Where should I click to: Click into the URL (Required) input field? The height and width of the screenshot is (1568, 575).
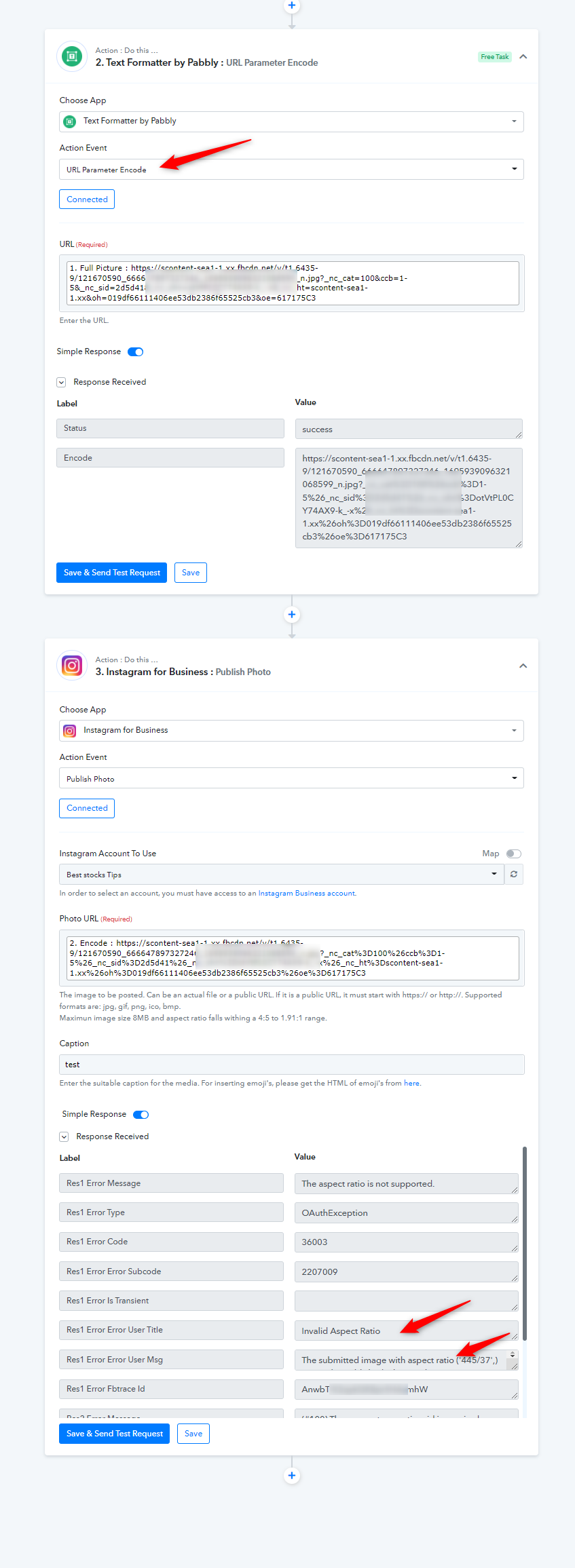point(292,283)
